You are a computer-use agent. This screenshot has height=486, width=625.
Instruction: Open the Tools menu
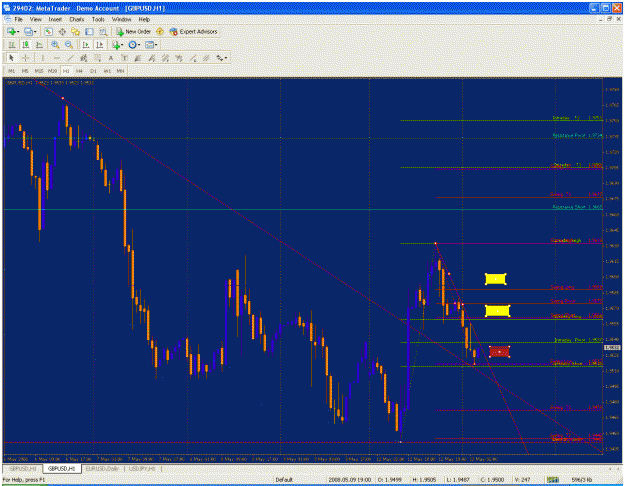click(98, 19)
